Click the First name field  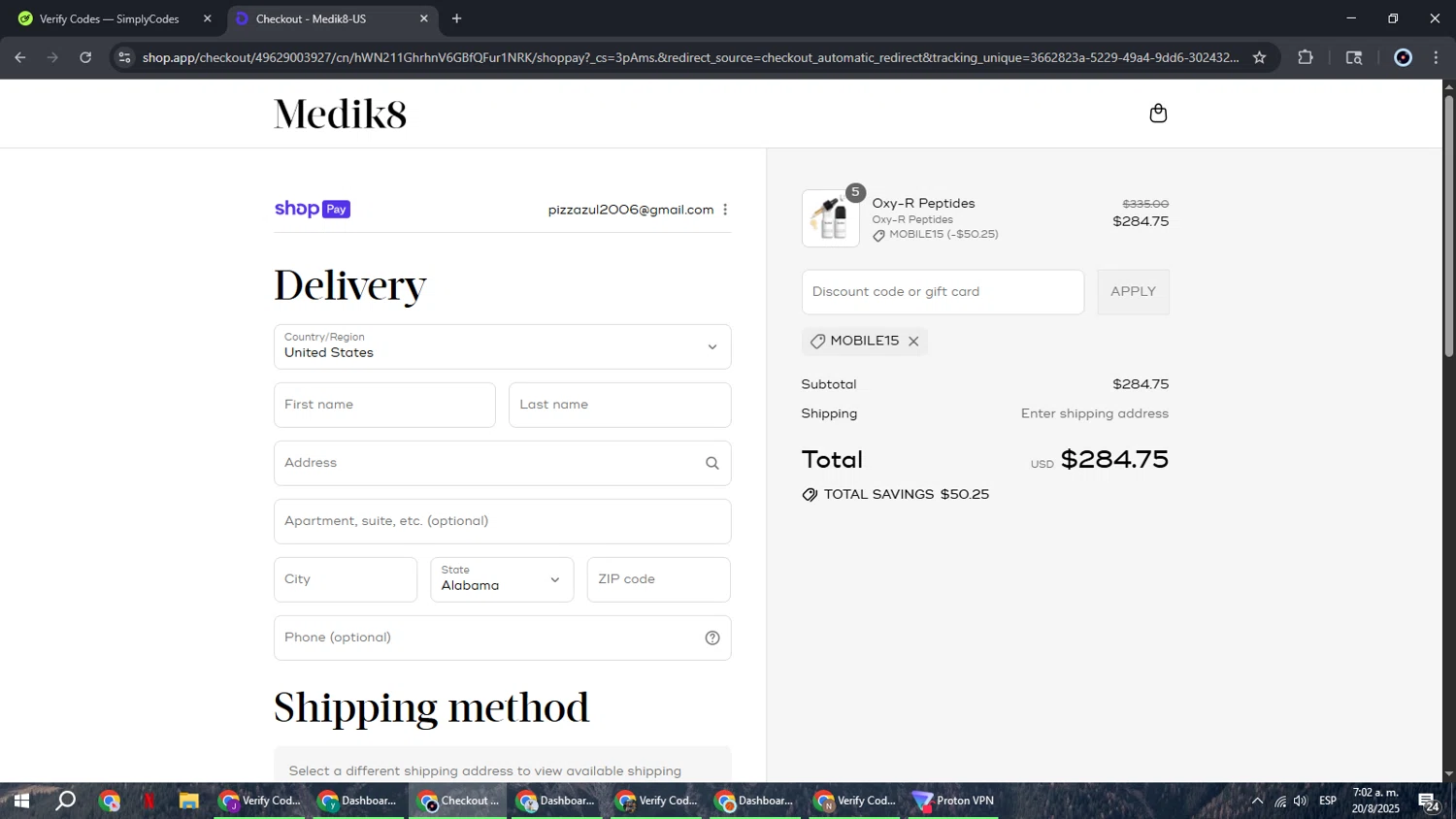pyautogui.click(x=384, y=406)
